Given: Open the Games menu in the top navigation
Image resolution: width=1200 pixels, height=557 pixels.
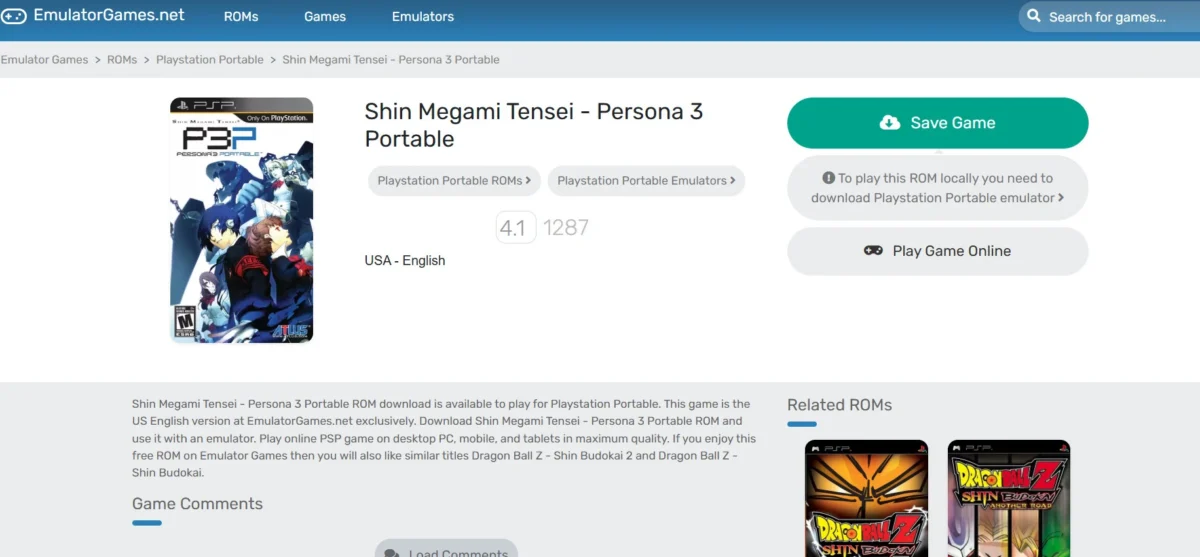Looking at the screenshot, I should pos(325,17).
